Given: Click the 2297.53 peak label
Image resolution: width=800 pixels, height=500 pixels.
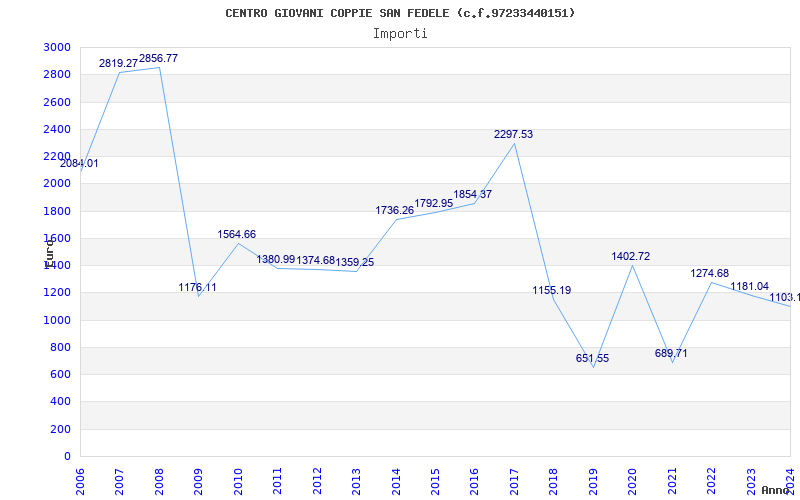Looking at the screenshot, I should (x=513, y=134).
